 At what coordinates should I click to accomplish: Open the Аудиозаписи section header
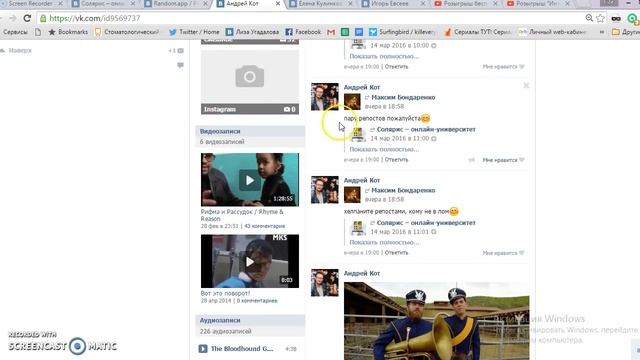[x=250, y=320]
